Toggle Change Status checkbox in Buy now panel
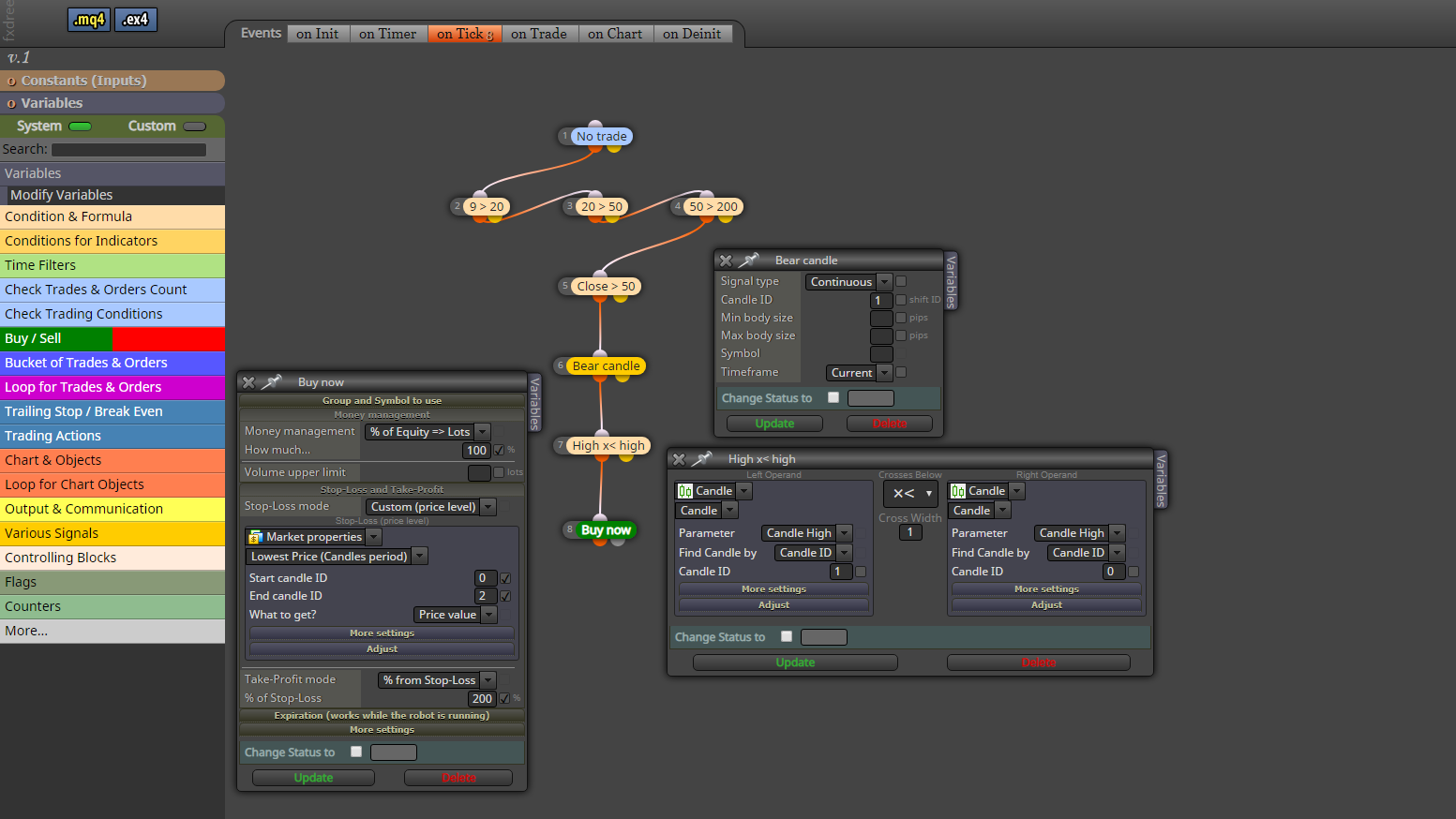 [356, 752]
